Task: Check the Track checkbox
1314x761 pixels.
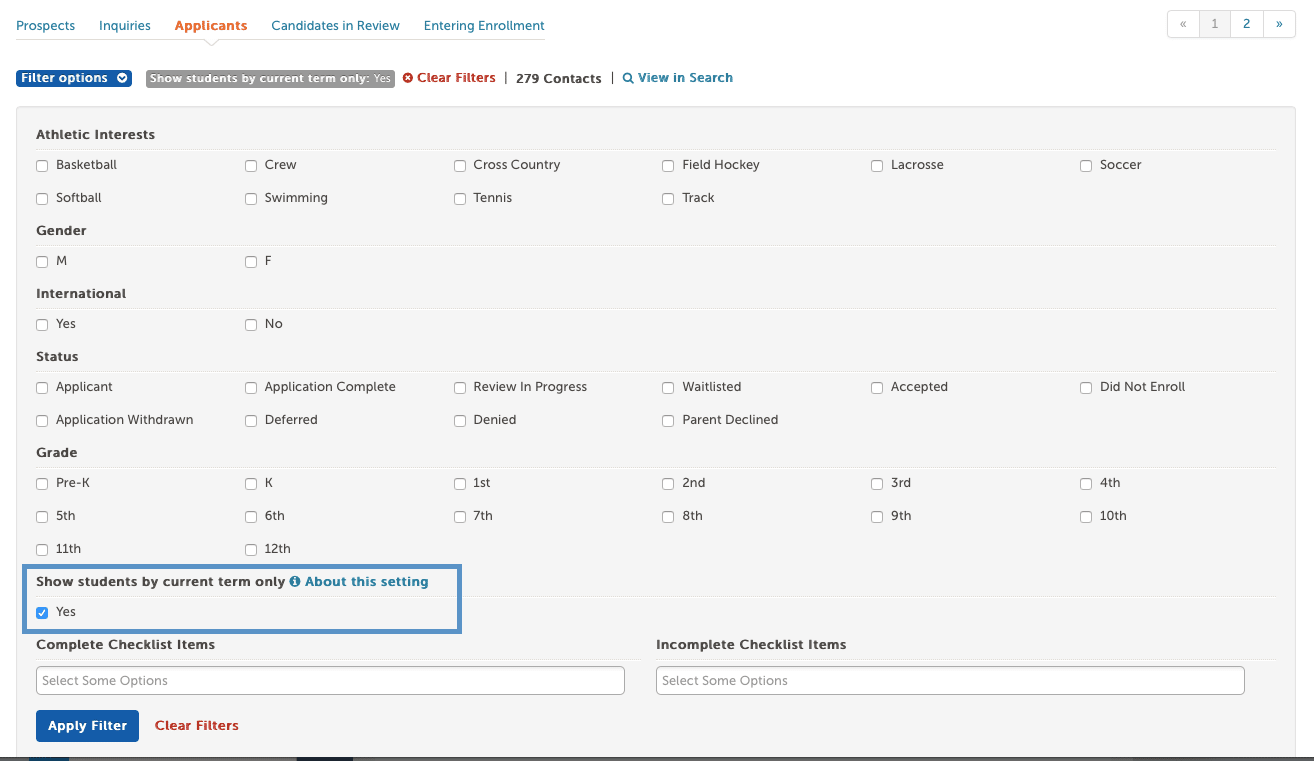Action: pos(668,199)
